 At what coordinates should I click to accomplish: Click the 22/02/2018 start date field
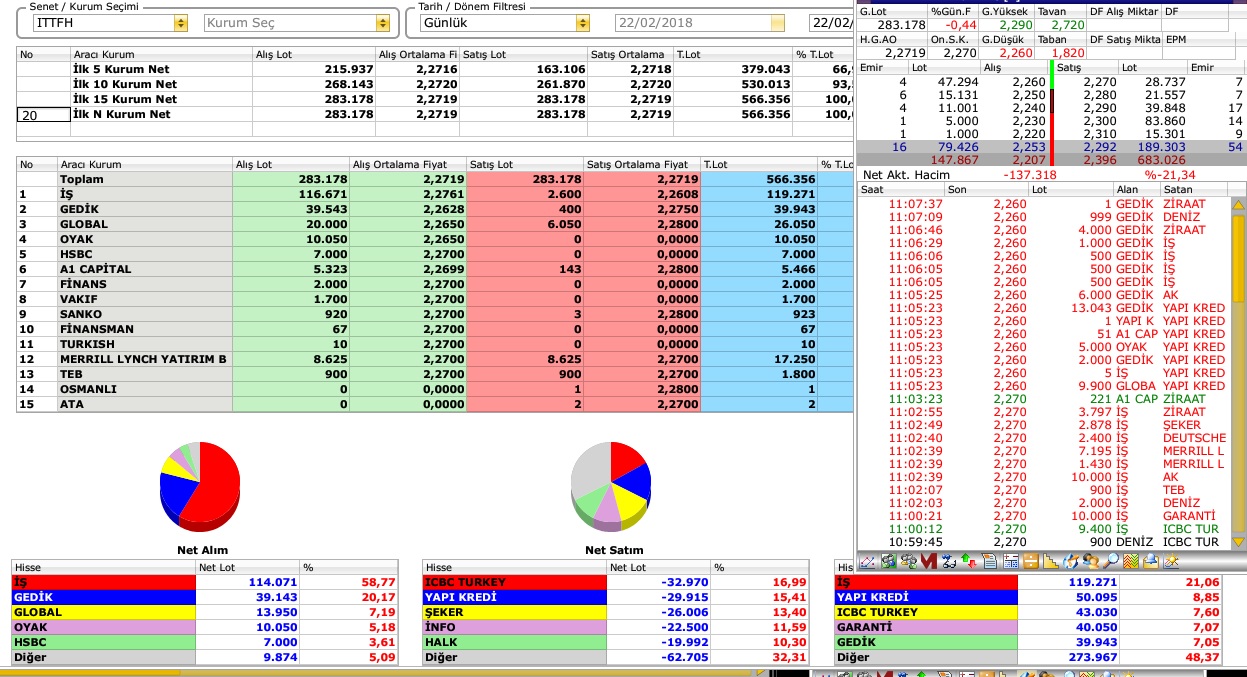[693, 22]
